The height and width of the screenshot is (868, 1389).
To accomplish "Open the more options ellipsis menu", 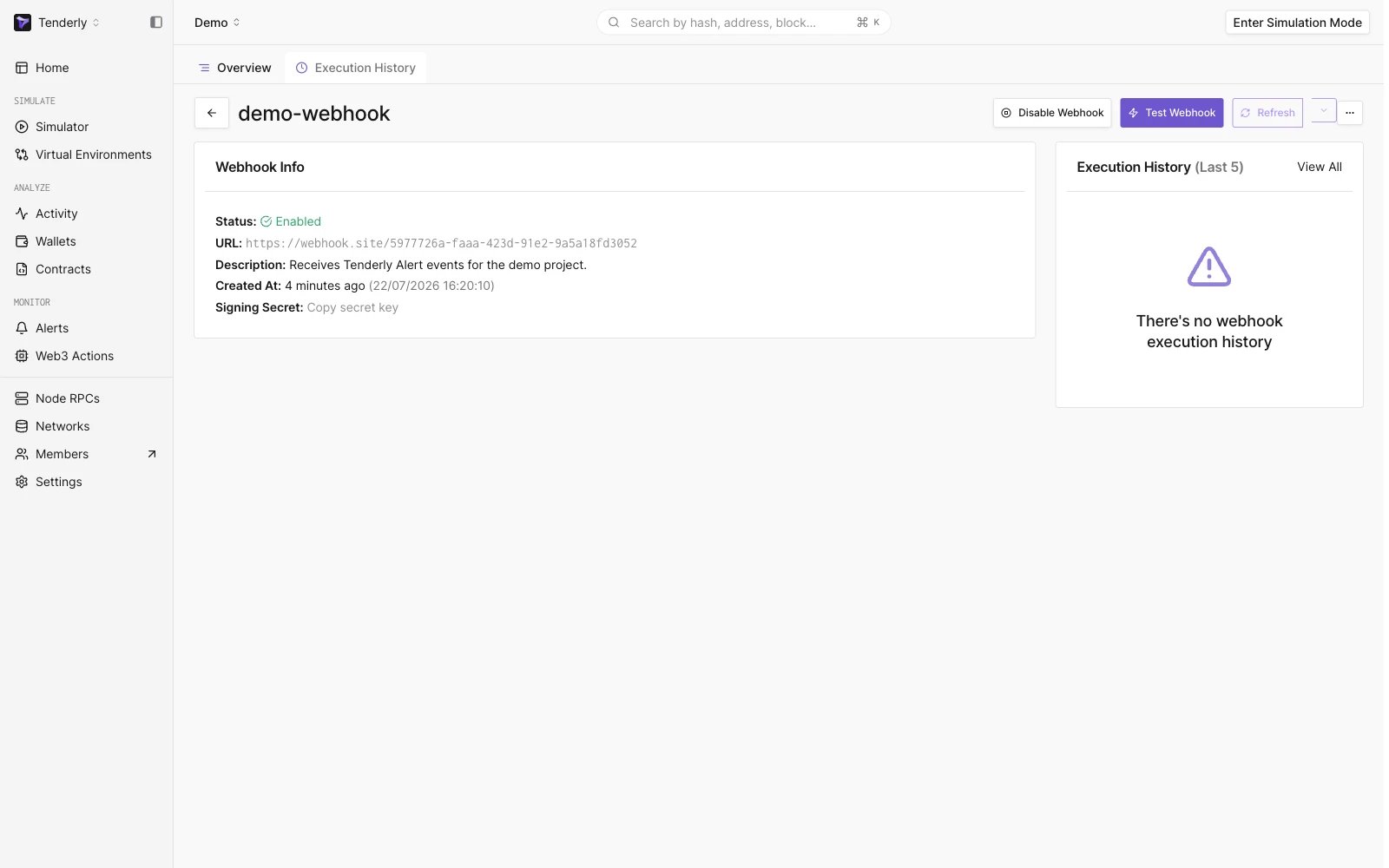I will pyautogui.click(x=1350, y=113).
